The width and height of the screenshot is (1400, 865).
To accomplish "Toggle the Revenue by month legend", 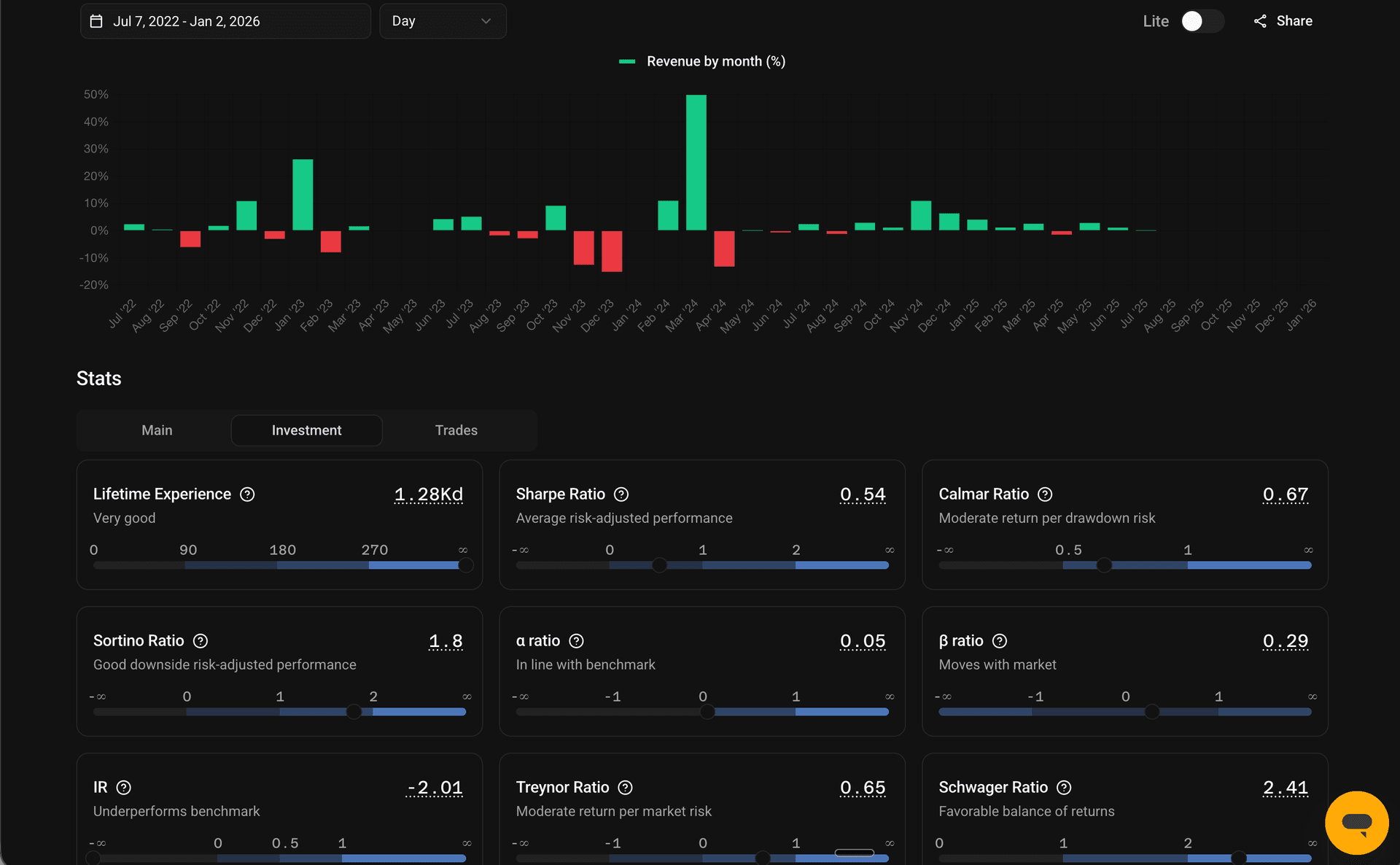I will click(x=701, y=61).
